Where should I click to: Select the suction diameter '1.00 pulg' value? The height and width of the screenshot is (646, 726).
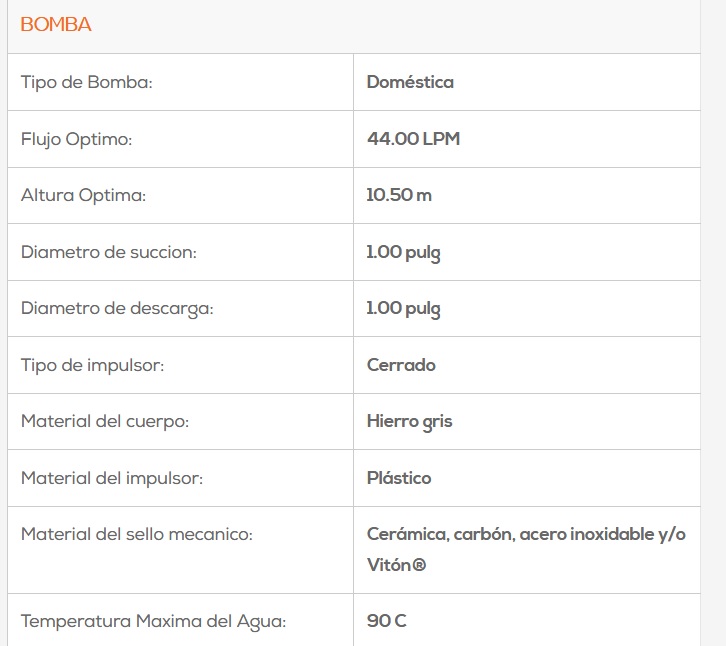pos(403,252)
